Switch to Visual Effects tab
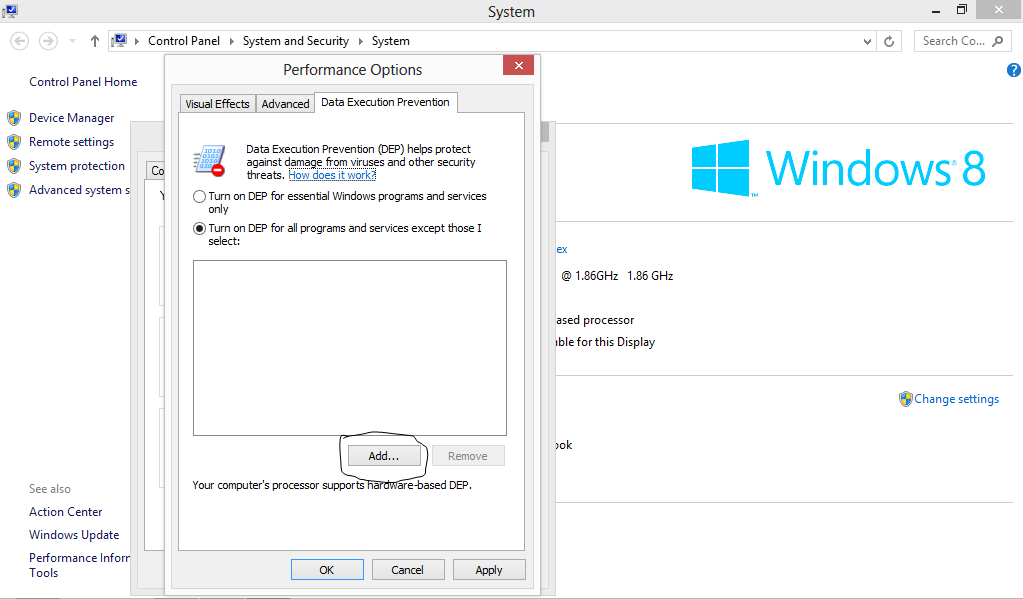The height and width of the screenshot is (599, 1023). click(217, 104)
